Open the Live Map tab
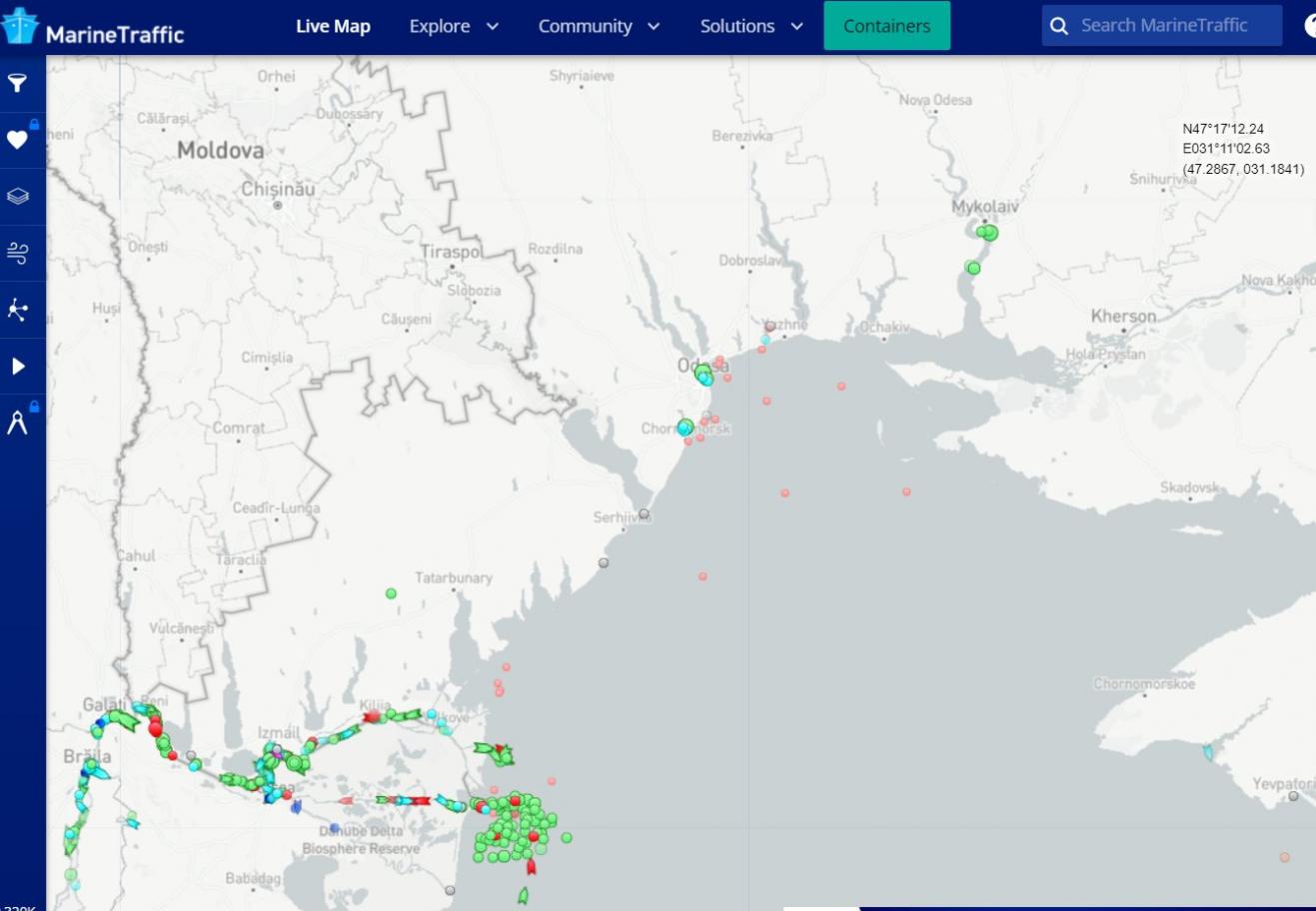Viewport: 1316px width, 911px height. pyautogui.click(x=333, y=26)
